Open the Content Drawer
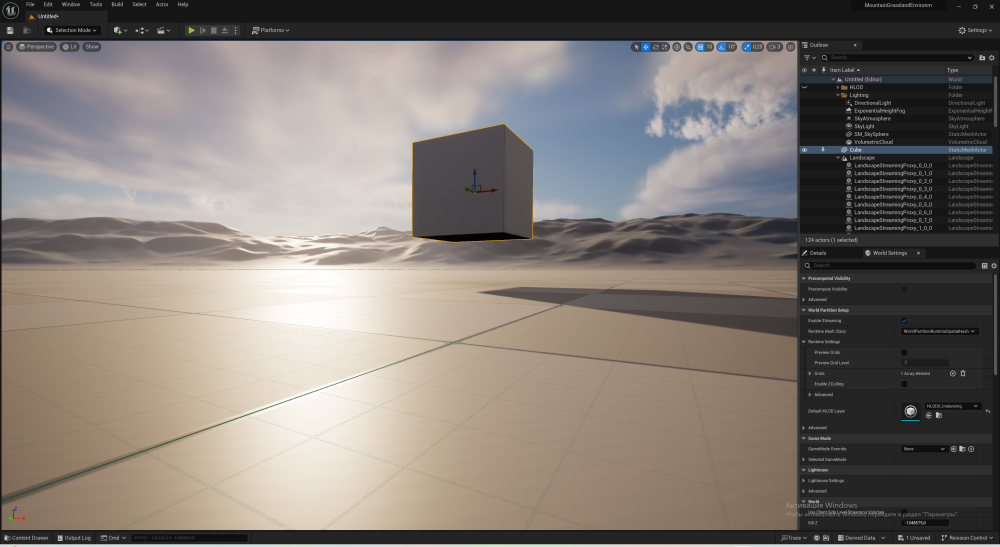The width and height of the screenshot is (1000, 547). point(26,538)
